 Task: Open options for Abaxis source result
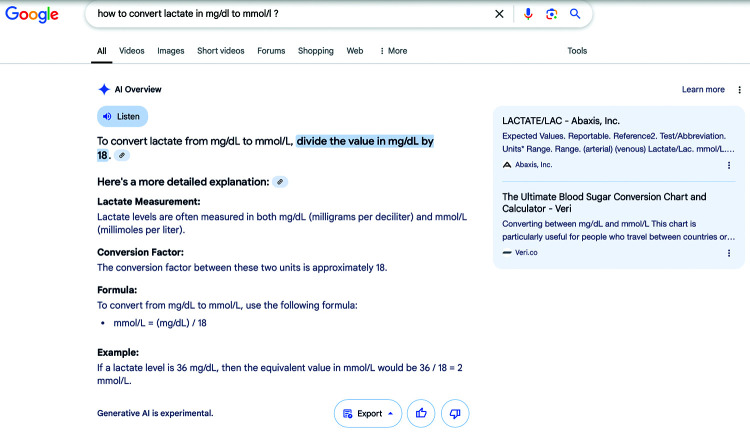click(728, 165)
